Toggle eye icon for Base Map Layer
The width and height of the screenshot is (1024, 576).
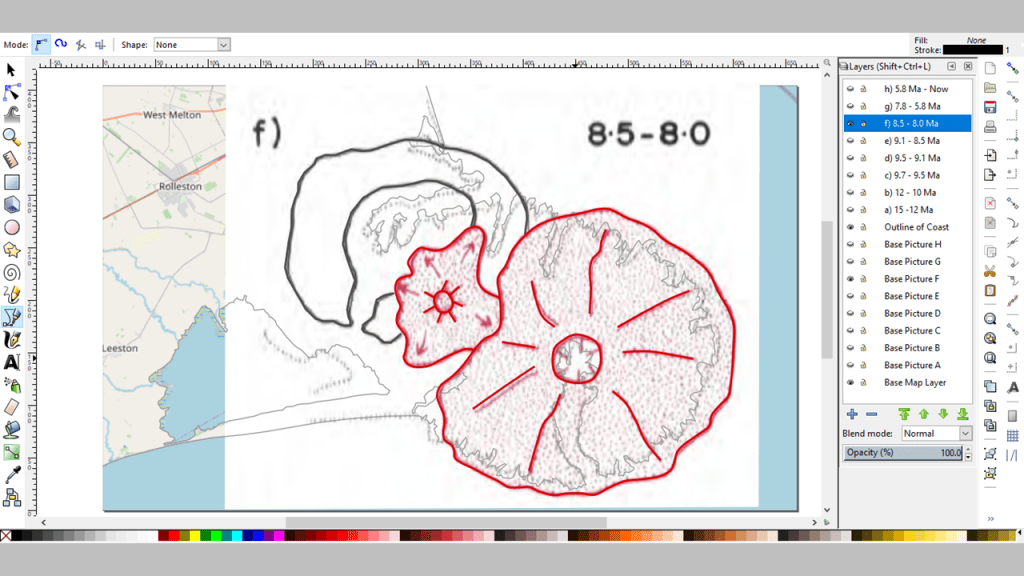(x=851, y=383)
